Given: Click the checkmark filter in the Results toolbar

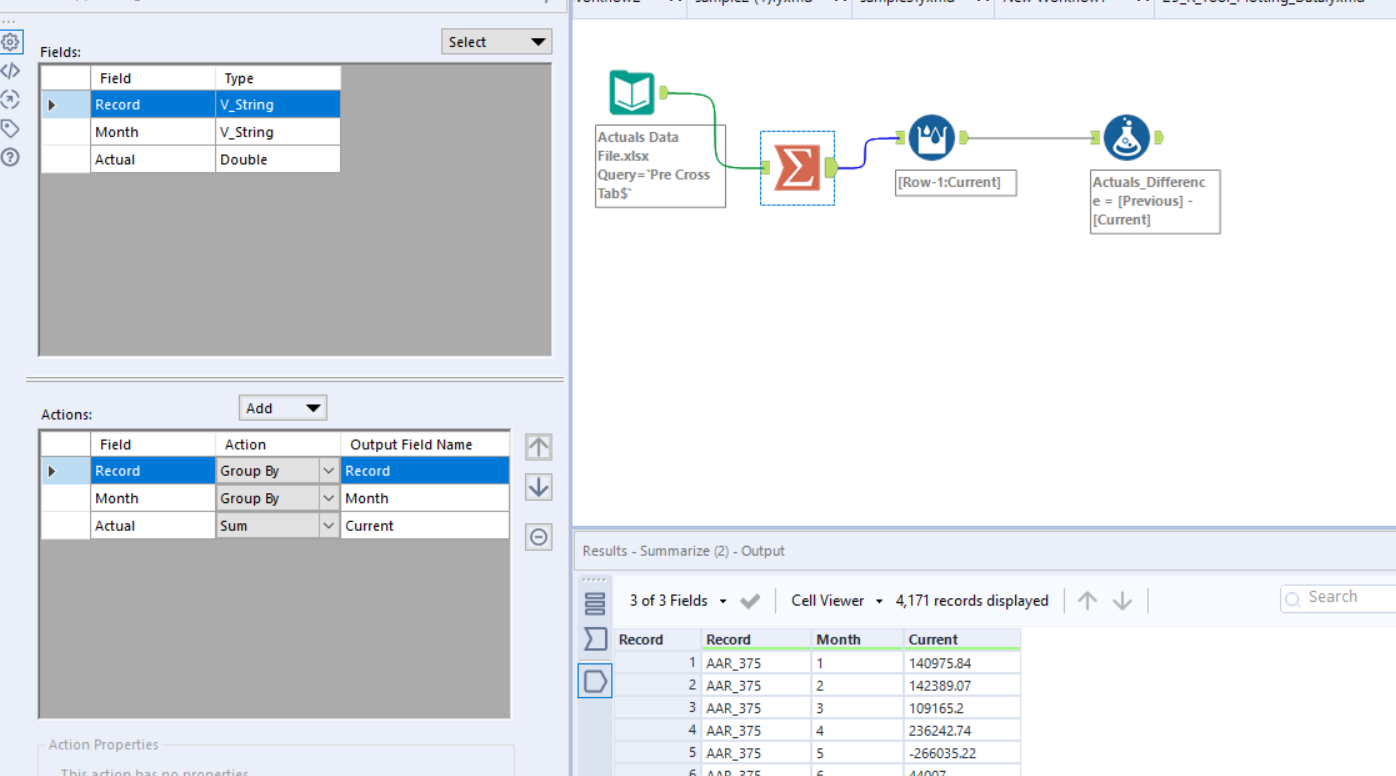Looking at the screenshot, I should (748, 600).
